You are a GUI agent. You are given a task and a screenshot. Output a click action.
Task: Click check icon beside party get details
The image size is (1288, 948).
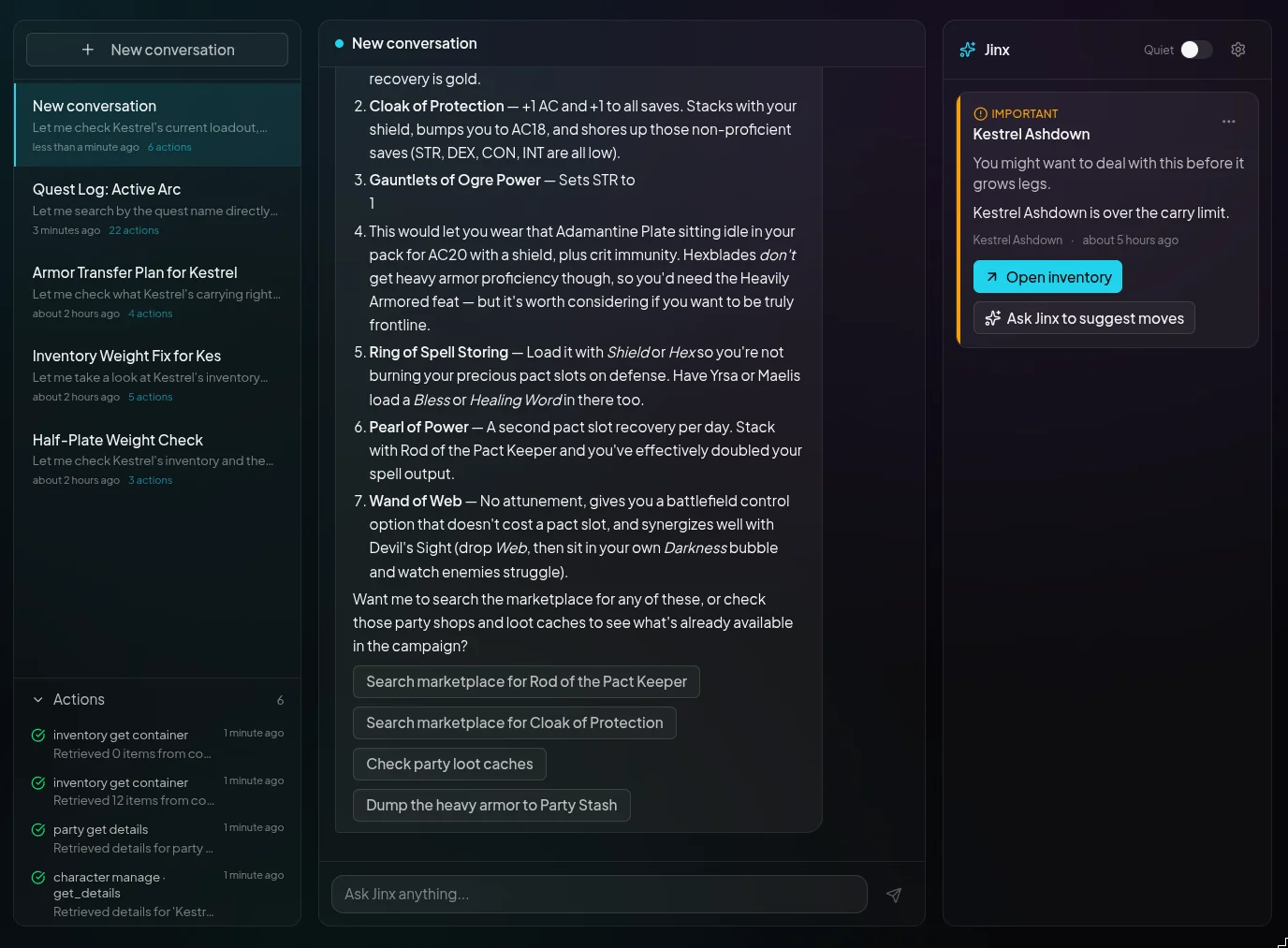[x=38, y=830]
